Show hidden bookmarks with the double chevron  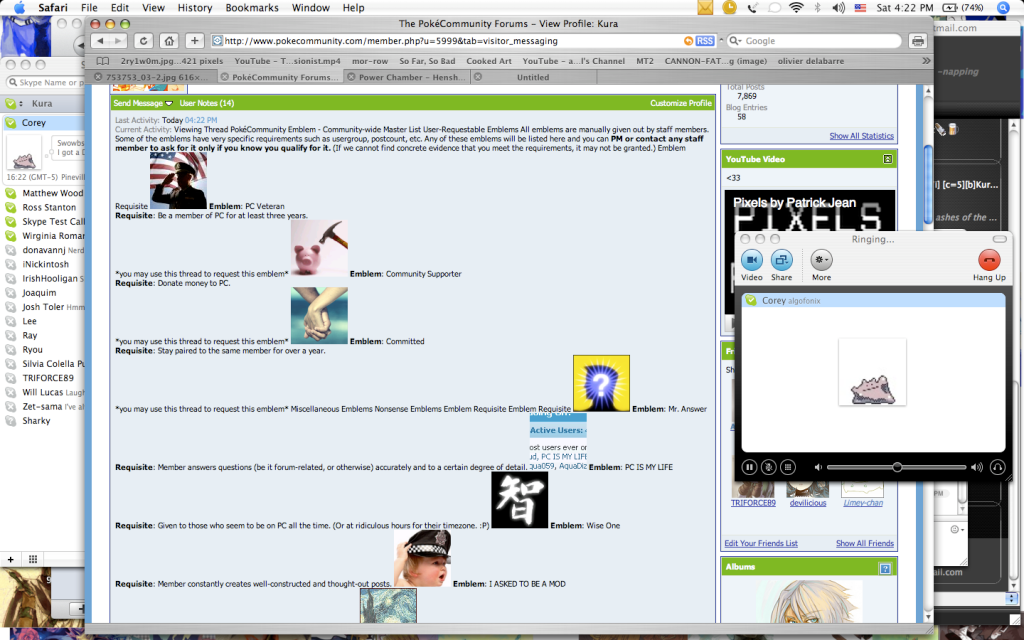(926, 61)
